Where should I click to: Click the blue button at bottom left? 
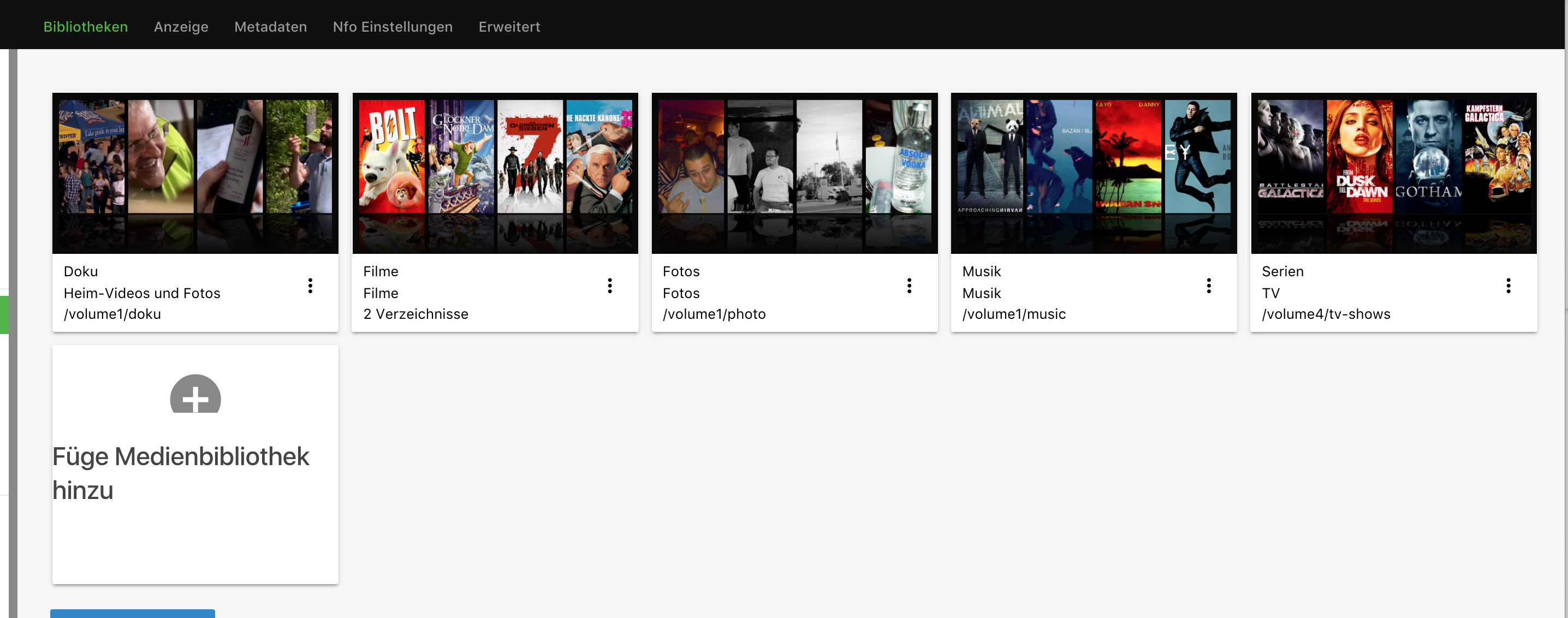click(x=133, y=613)
